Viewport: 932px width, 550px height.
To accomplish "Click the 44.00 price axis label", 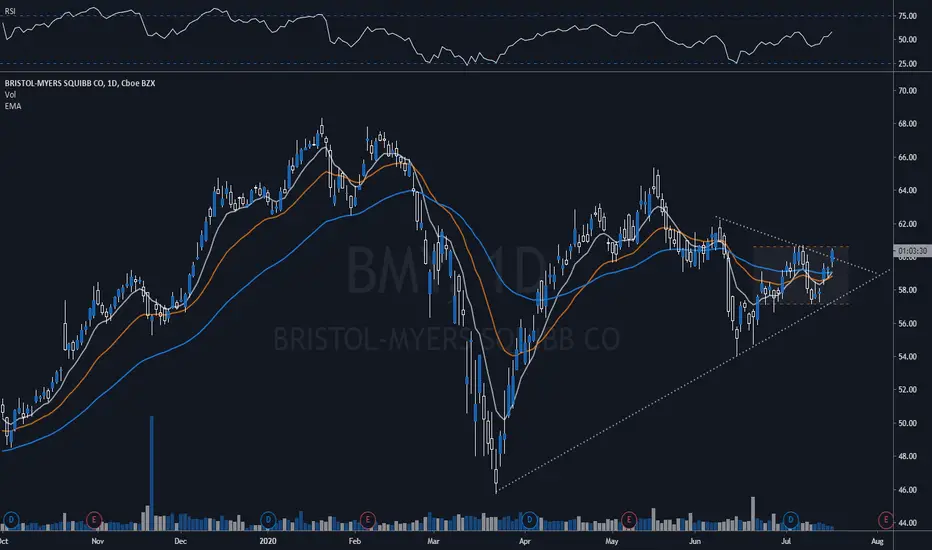I will point(908,523).
